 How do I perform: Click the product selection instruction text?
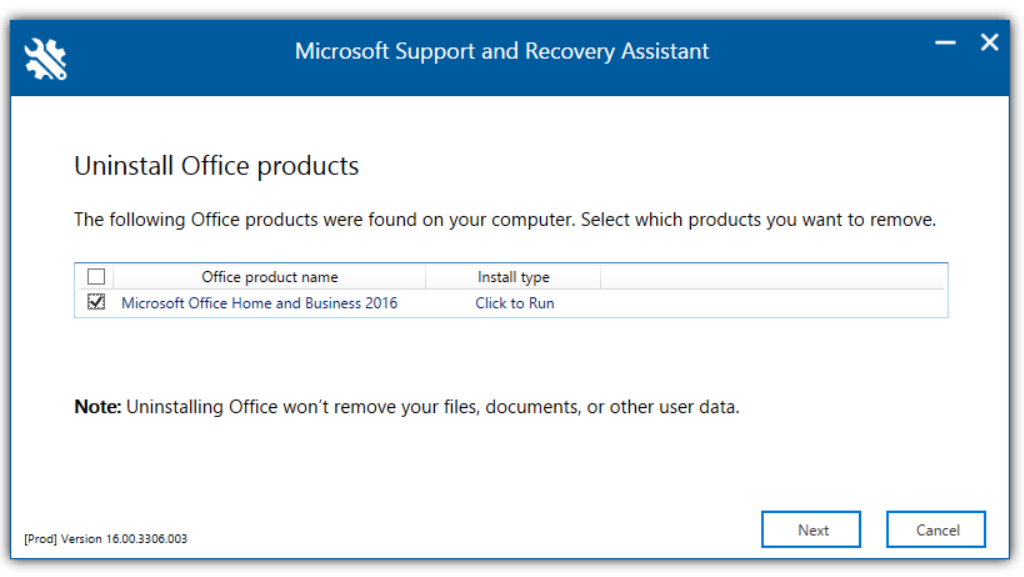point(503,219)
